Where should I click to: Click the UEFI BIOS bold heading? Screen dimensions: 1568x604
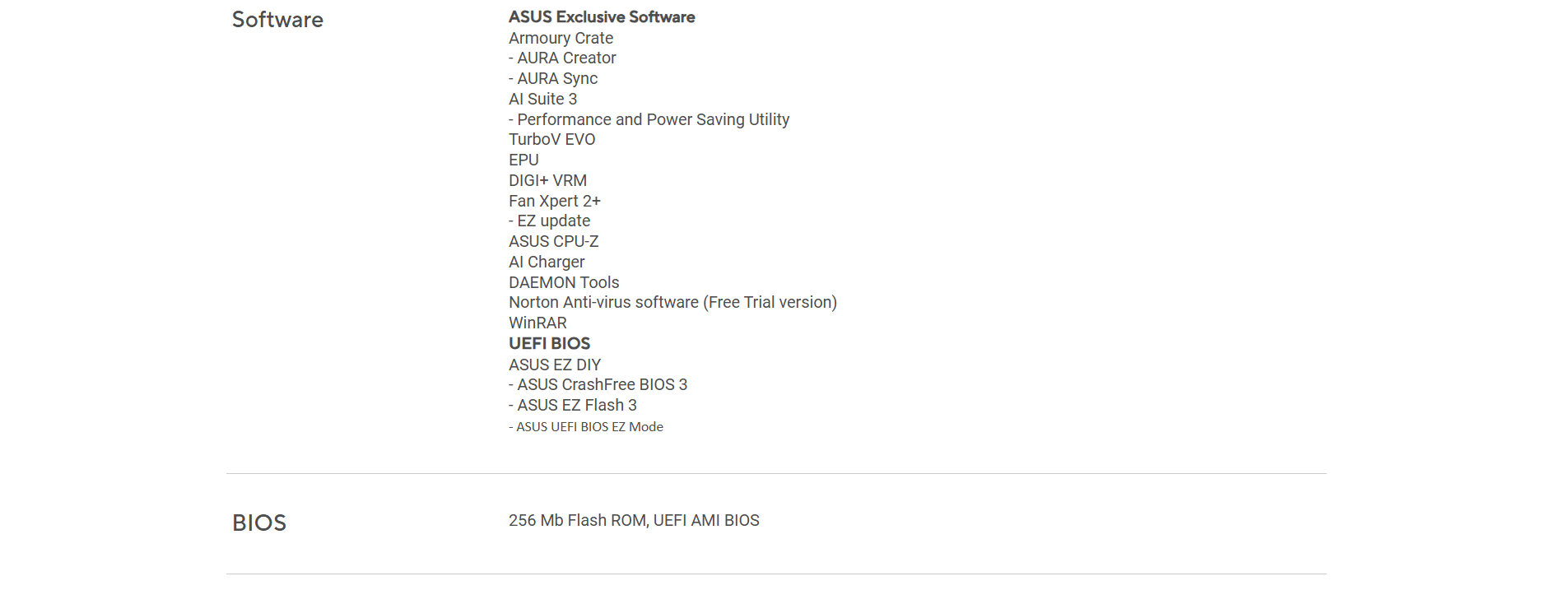click(549, 343)
